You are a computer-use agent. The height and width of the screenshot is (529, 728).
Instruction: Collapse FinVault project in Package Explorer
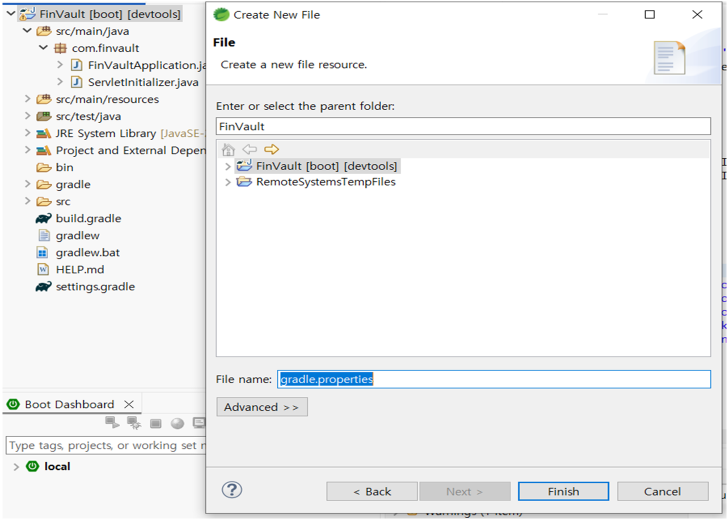click(11, 13)
